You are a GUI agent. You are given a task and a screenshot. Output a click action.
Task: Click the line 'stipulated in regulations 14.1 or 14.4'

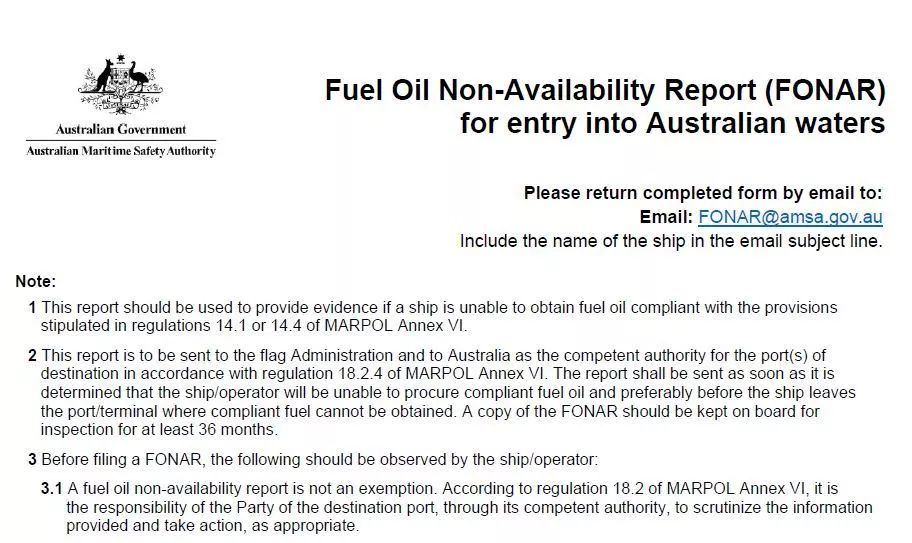tap(254, 326)
